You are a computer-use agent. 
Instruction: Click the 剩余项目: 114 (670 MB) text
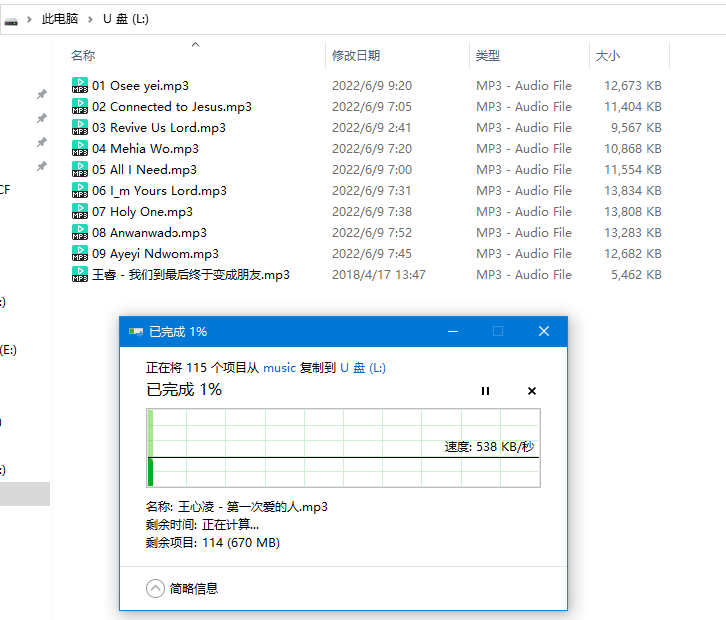coord(213,542)
